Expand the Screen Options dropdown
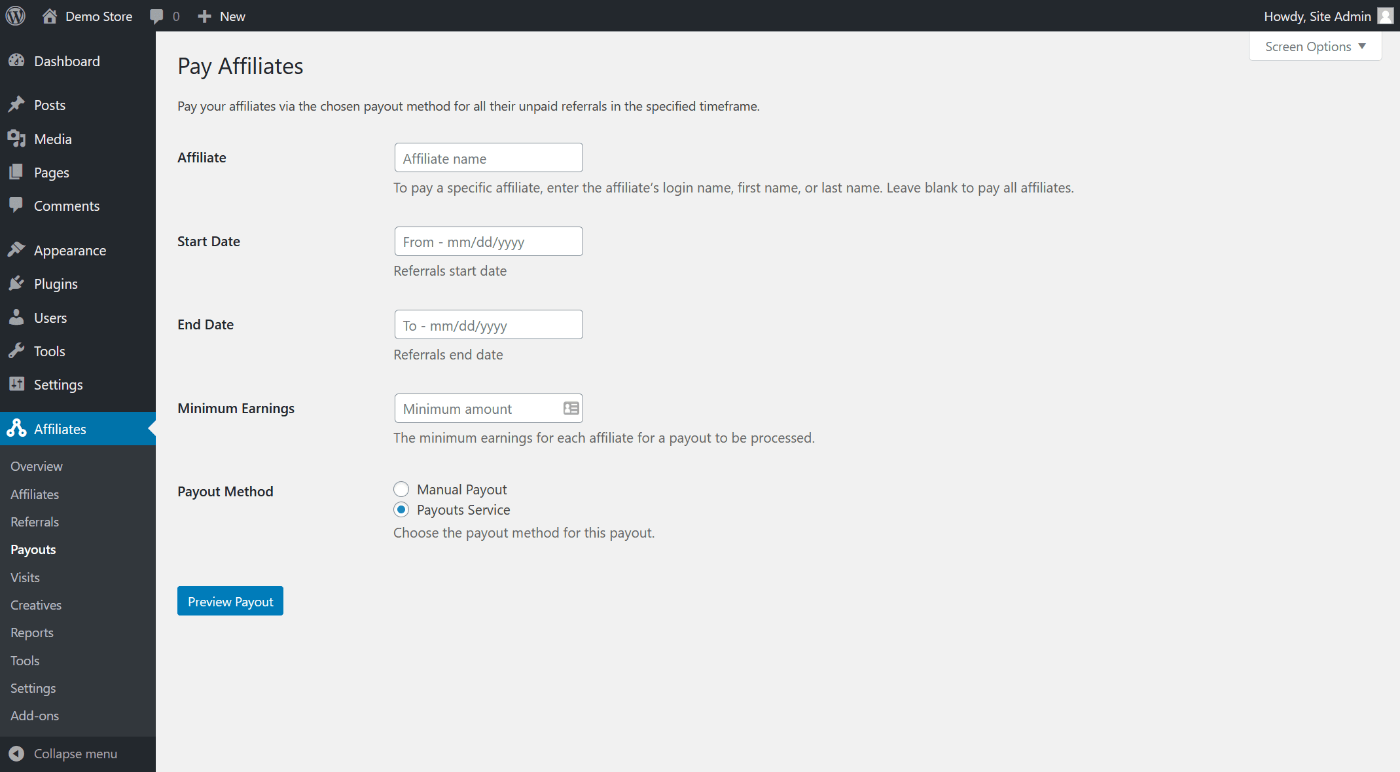The width and height of the screenshot is (1400, 772). click(x=1315, y=46)
